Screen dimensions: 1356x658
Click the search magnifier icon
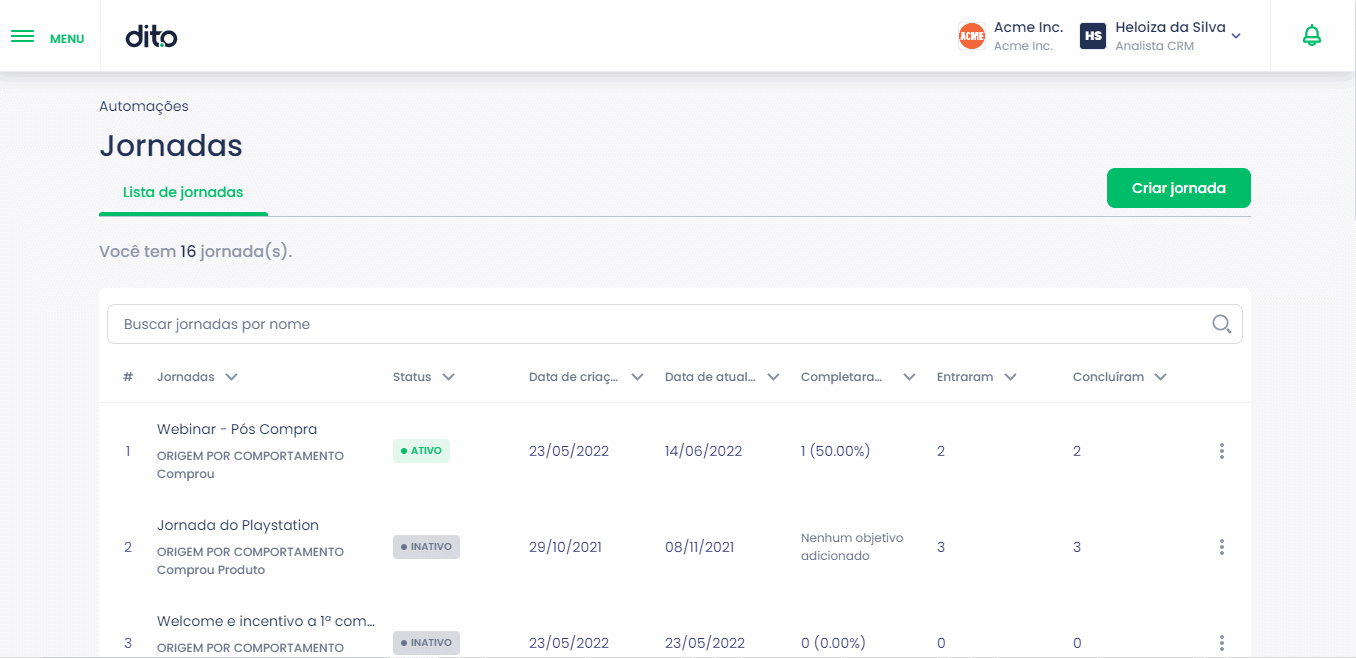coord(1221,324)
